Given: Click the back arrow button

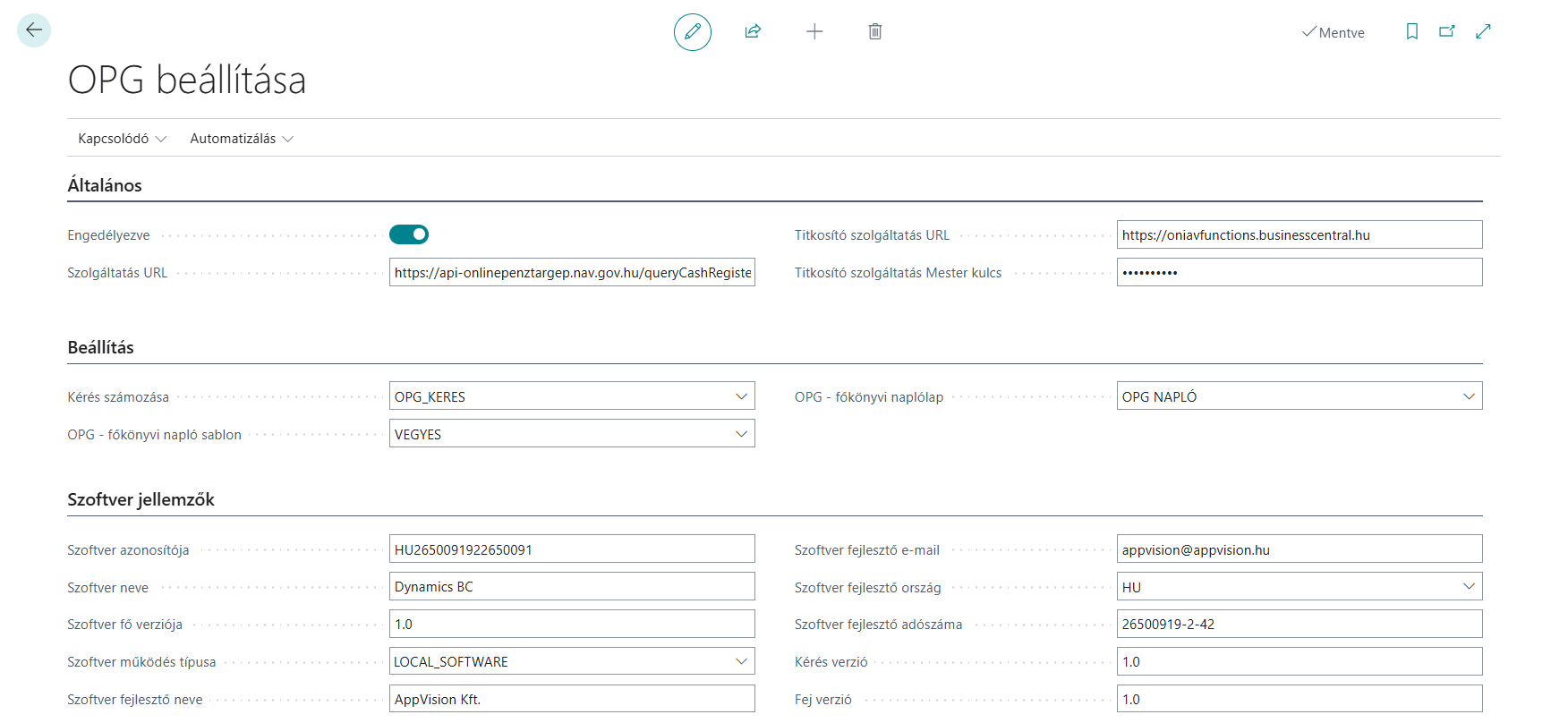Looking at the screenshot, I should (x=34, y=30).
